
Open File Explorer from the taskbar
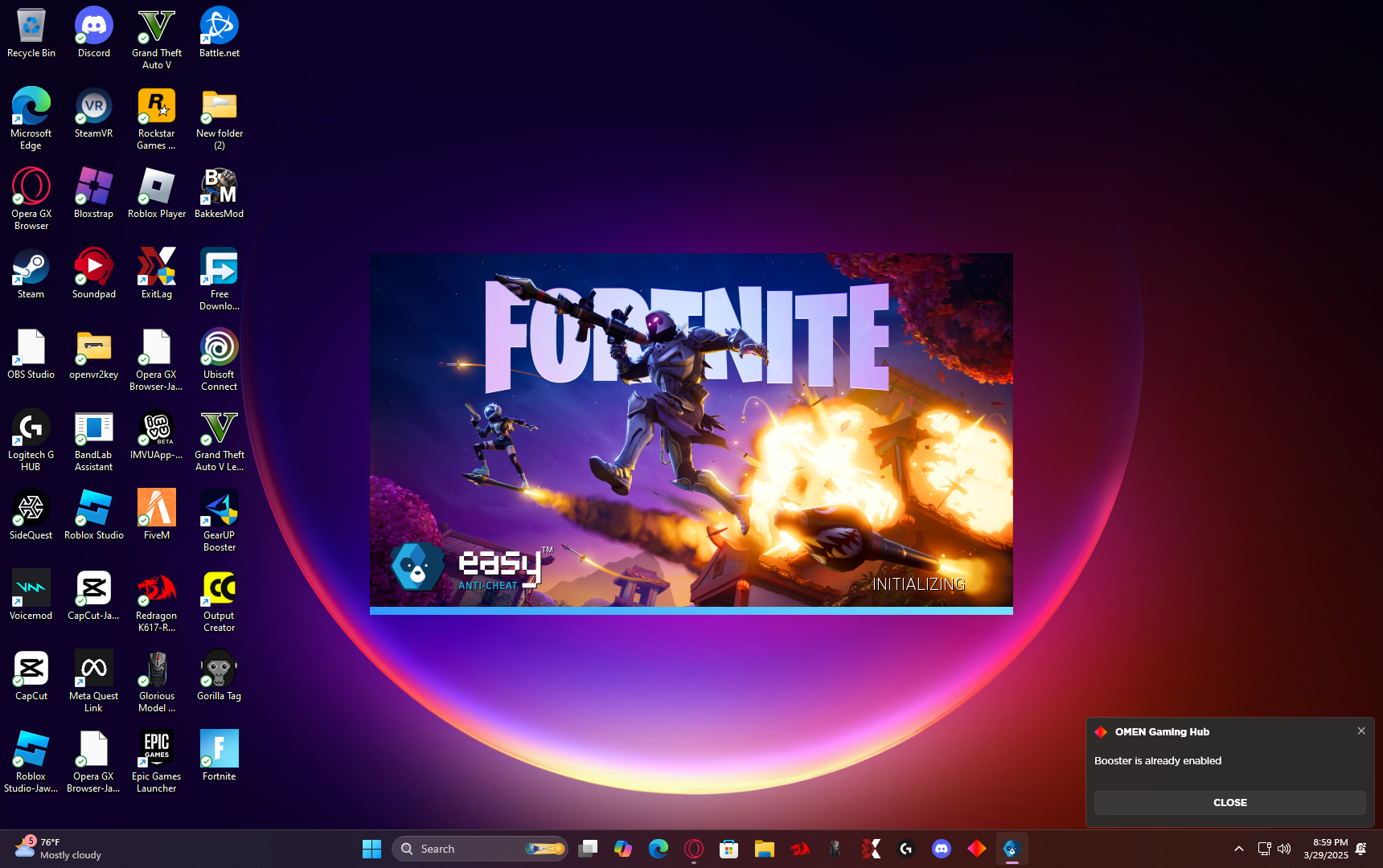coord(765,849)
